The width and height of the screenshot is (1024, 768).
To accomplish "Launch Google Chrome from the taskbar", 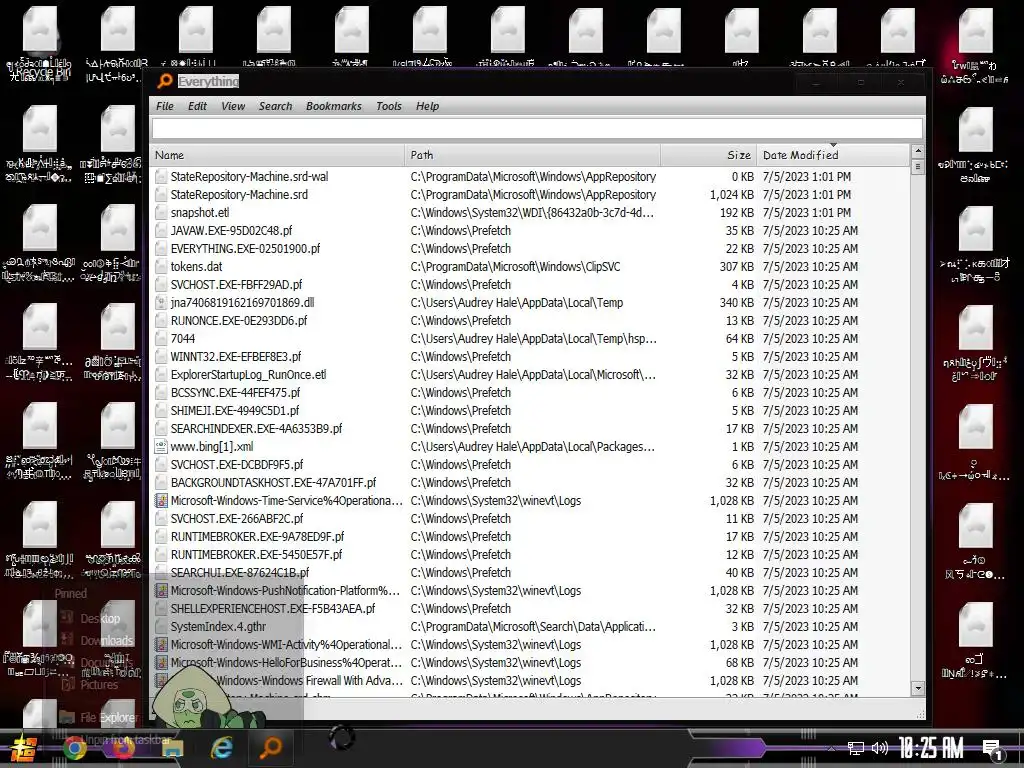I will 74,748.
